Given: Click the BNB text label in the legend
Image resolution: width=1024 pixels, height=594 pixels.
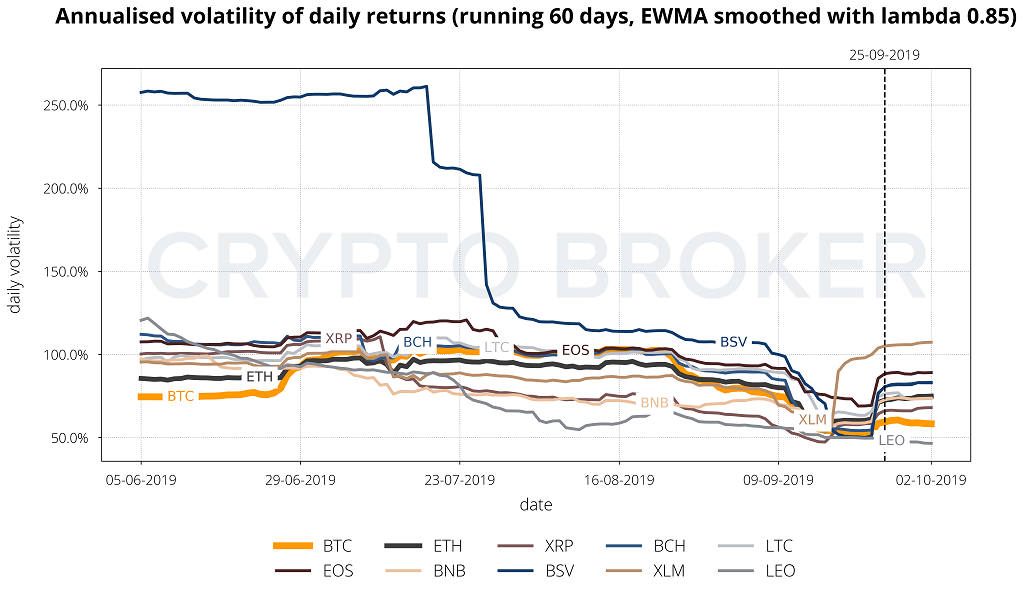Looking at the screenshot, I should point(450,572).
